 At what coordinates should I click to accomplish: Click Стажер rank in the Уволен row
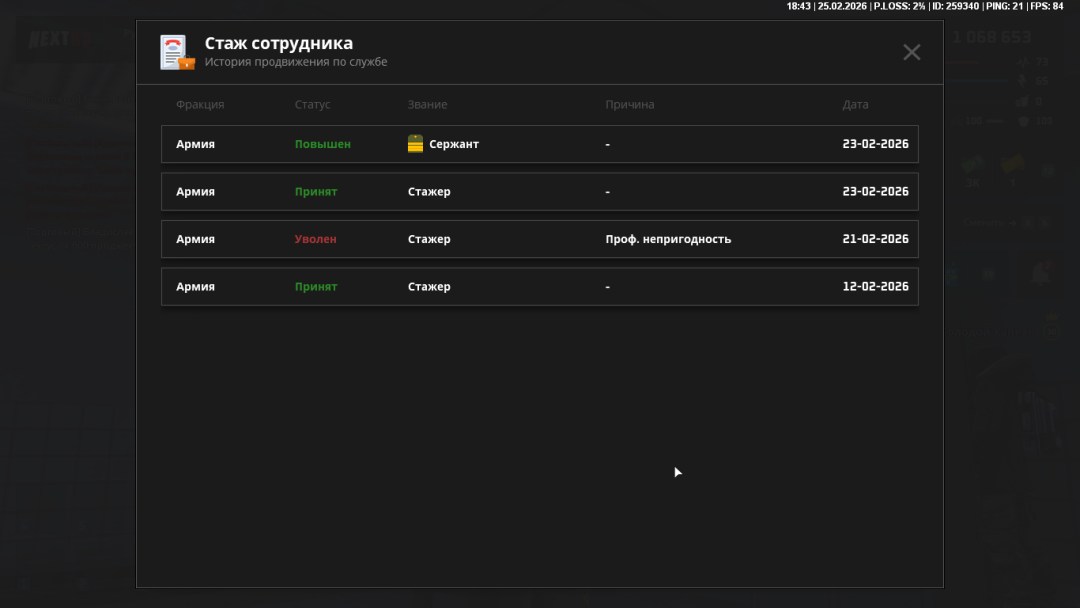pyautogui.click(x=429, y=239)
